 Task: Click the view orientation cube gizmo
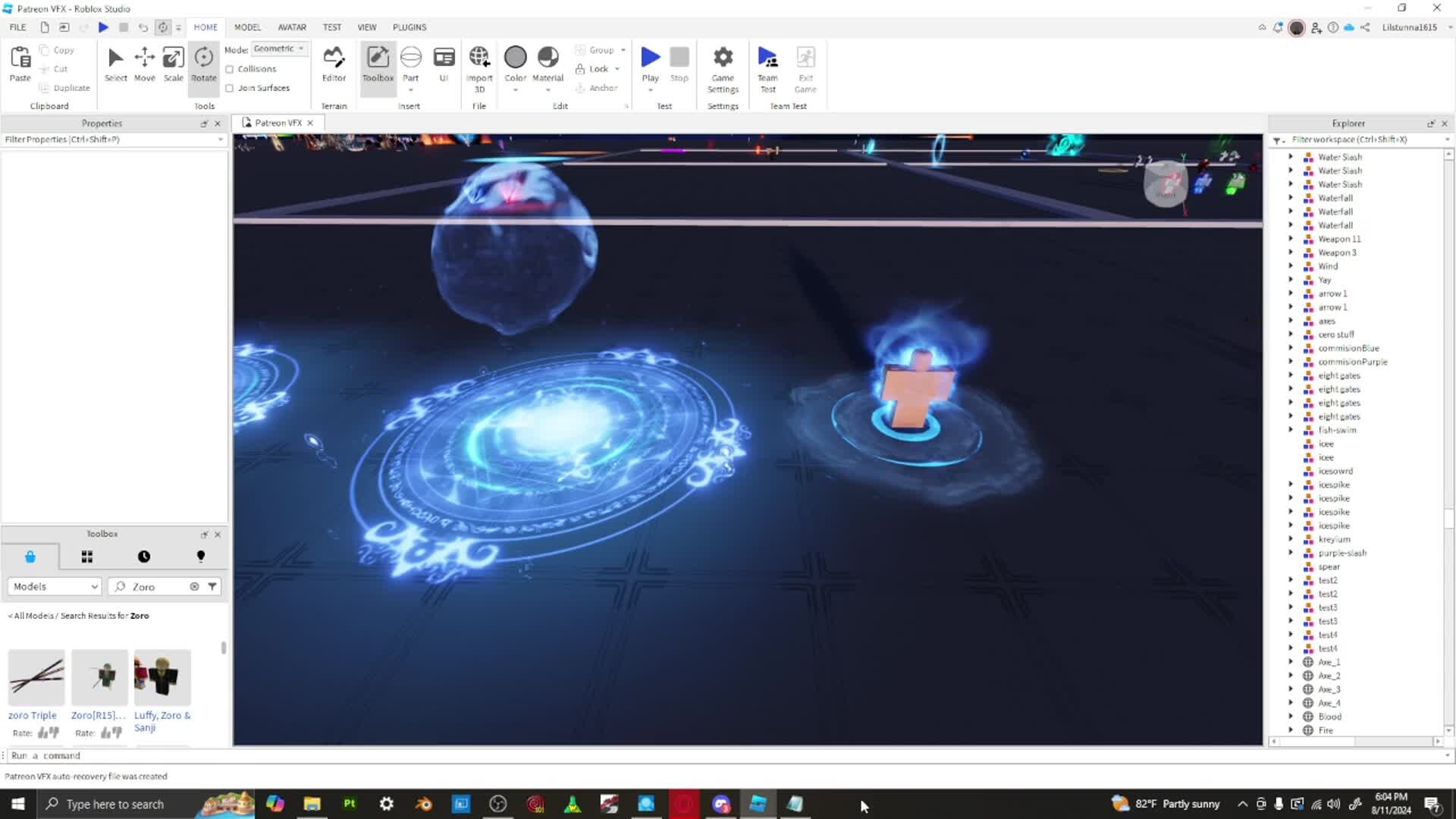coord(1166,184)
